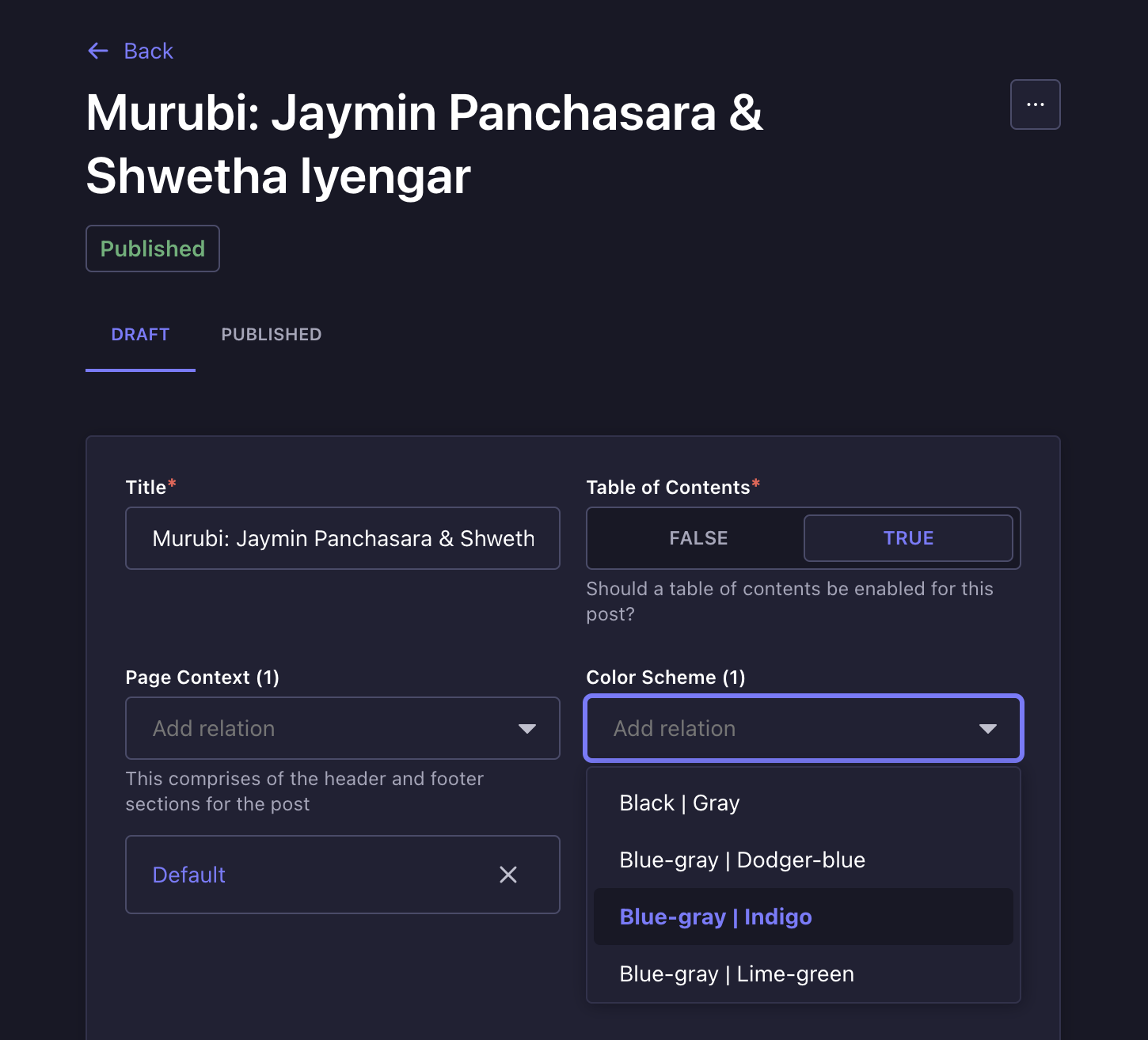The height and width of the screenshot is (1040, 1148).
Task: Enable the Published status badge
Action: (152, 249)
